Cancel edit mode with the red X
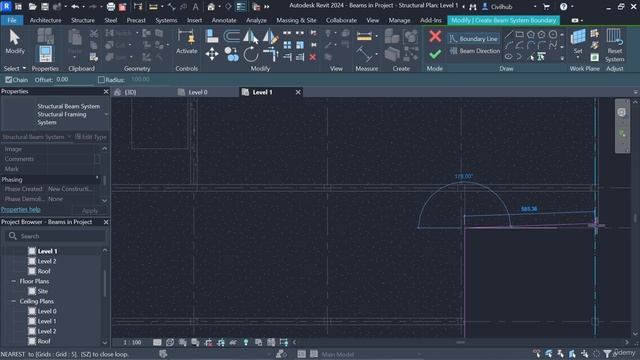640x360 pixels. [435, 36]
